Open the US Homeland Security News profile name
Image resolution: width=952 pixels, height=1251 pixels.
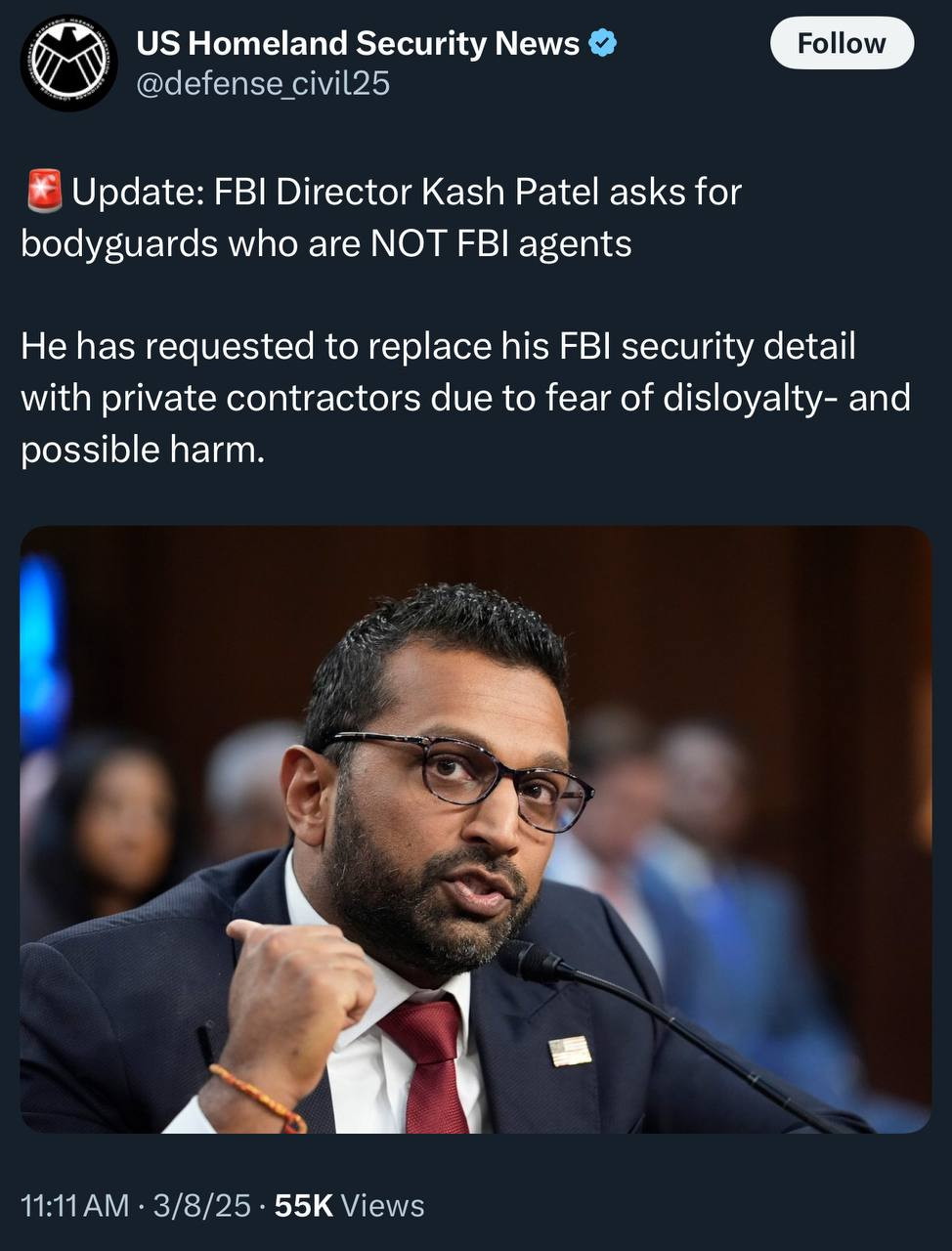click(x=358, y=43)
